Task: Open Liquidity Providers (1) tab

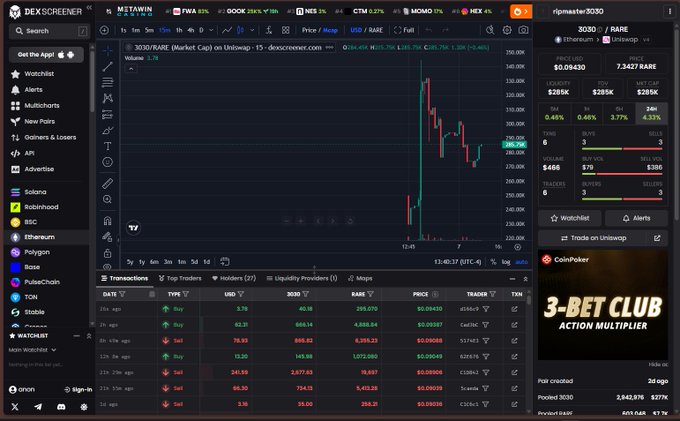Action: pyautogui.click(x=302, y=278)
